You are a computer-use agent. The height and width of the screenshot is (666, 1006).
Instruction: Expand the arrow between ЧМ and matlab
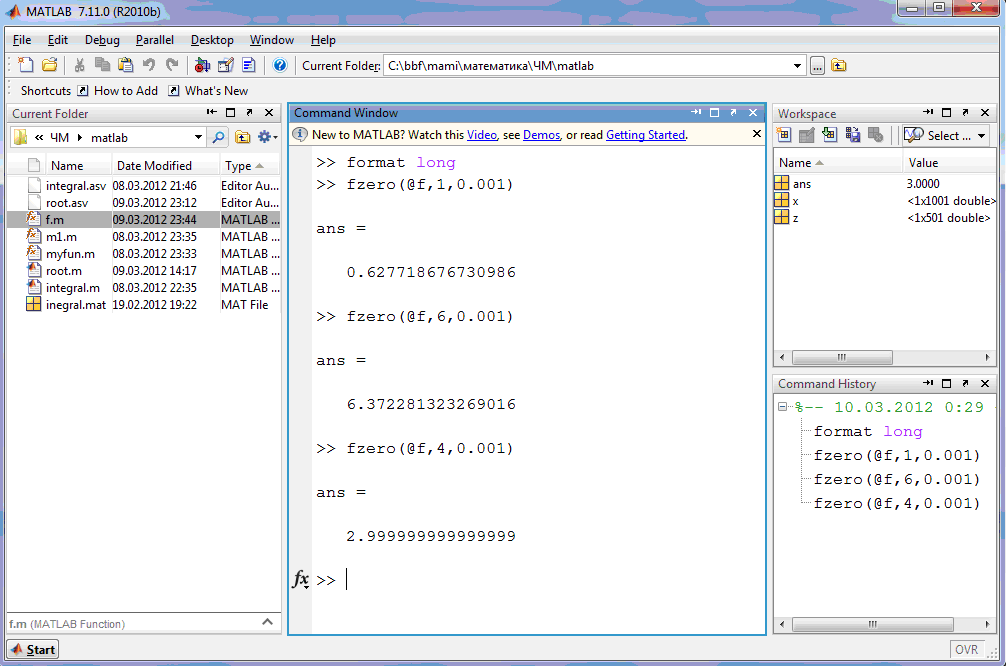coord(80,137)
